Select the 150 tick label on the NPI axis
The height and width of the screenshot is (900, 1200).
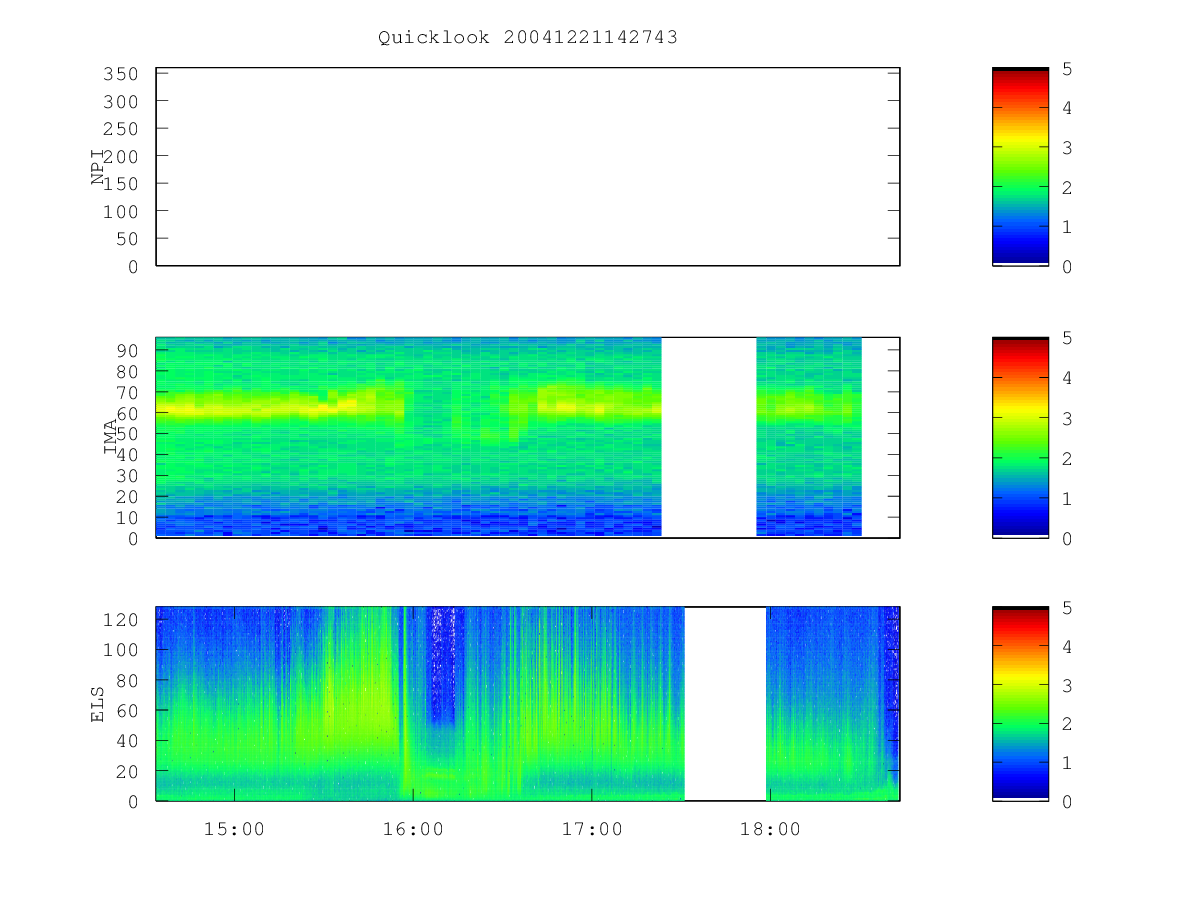(x=122, y=184)
